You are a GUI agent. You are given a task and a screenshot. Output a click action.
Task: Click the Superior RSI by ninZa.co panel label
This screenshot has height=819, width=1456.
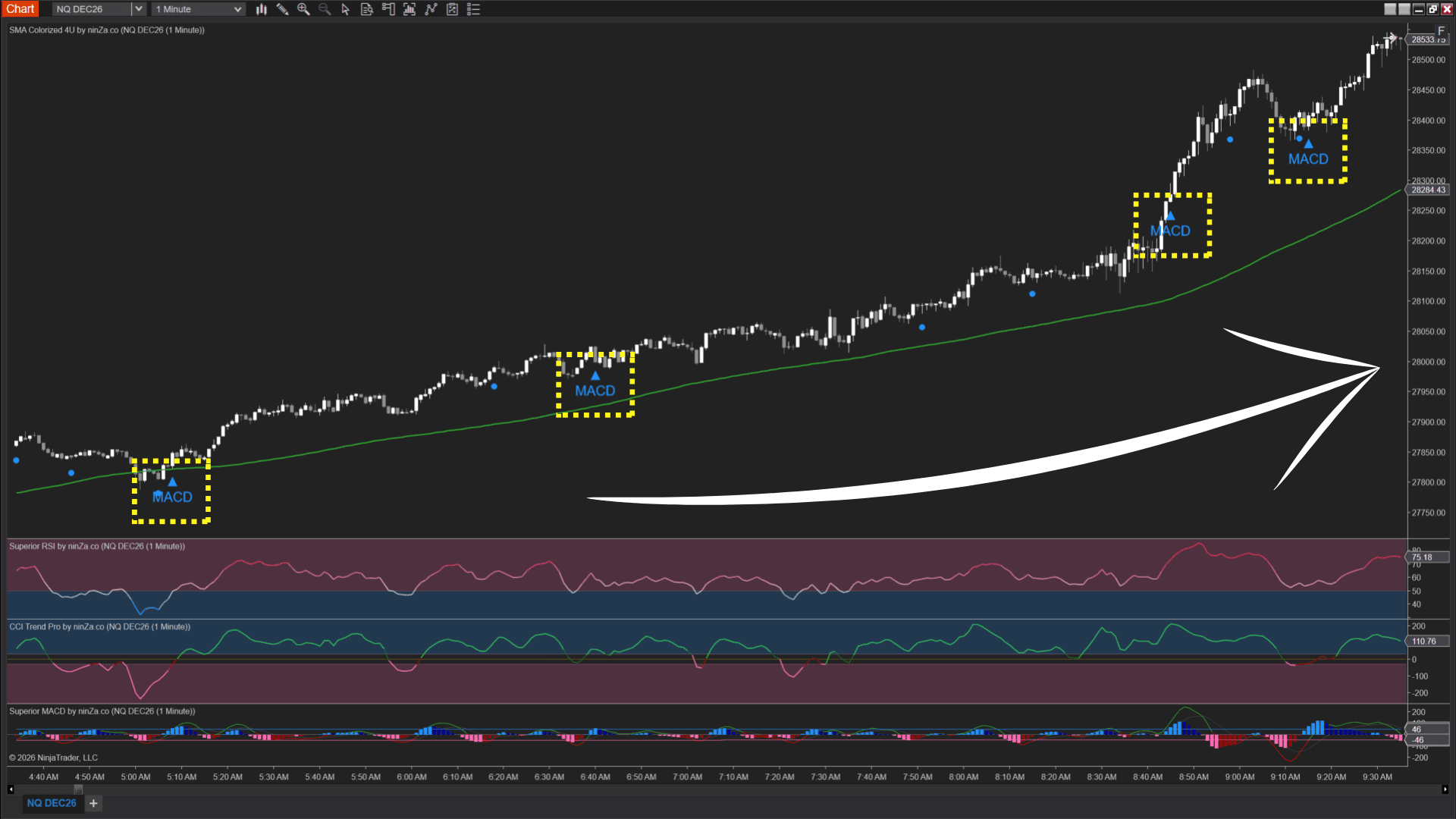(97, 546)
